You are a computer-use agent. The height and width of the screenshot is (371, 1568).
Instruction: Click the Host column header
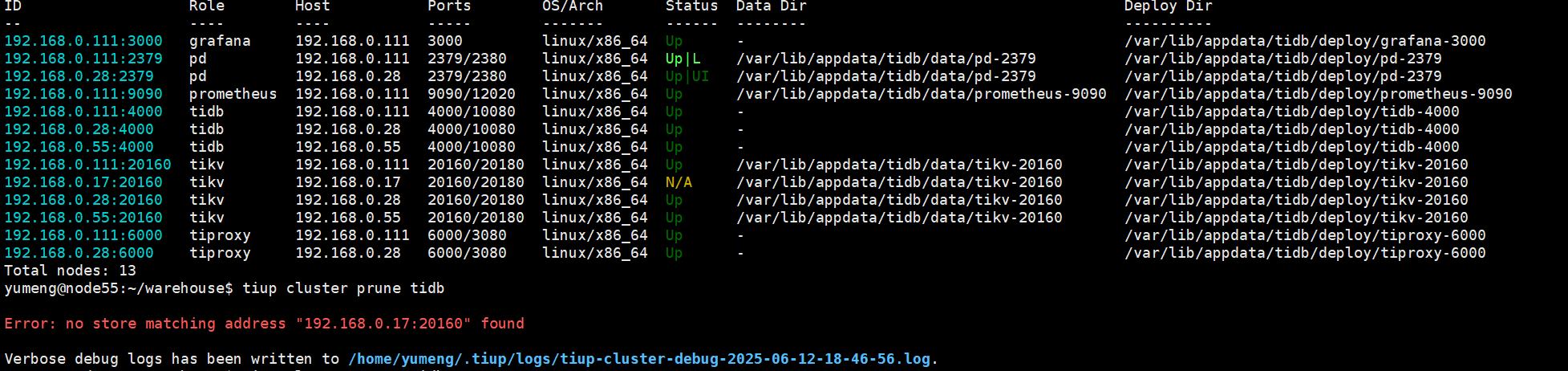click(313, 6)
